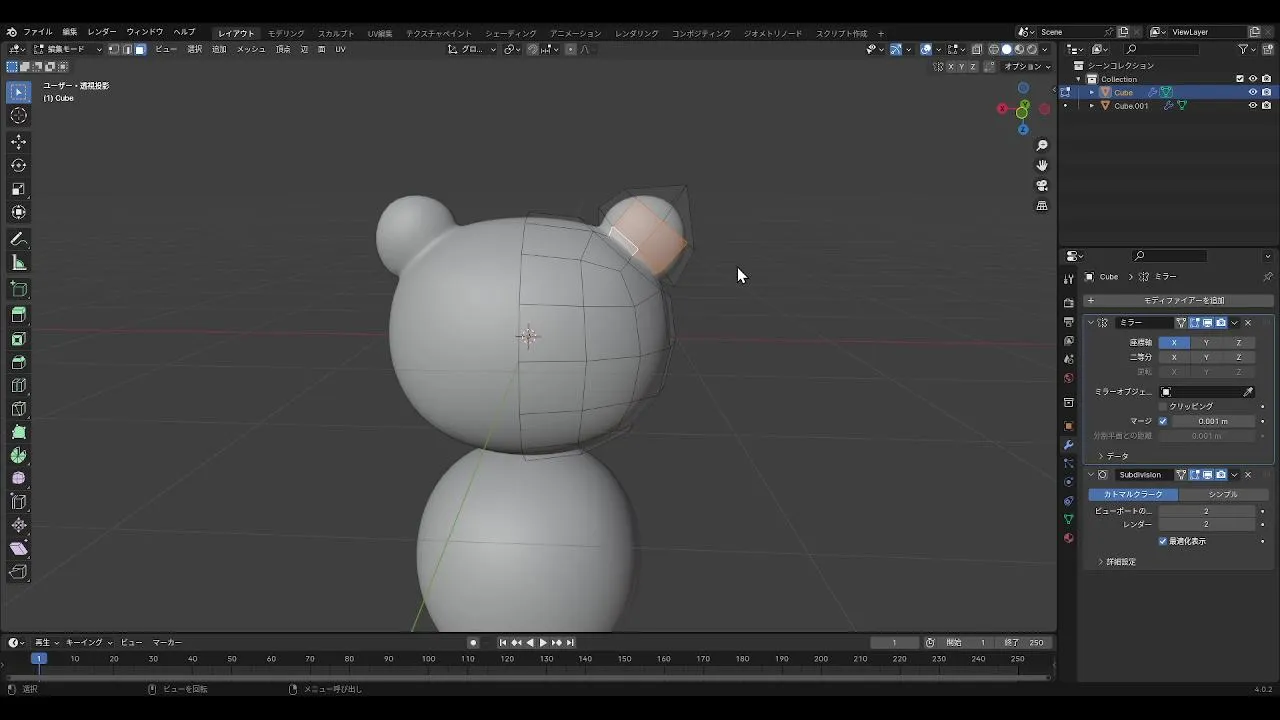Image resolution: width=1280 pixels, height=720 pixels.
Task: Toggle mirror Axis Y button
Action: tap(1206, 342)
